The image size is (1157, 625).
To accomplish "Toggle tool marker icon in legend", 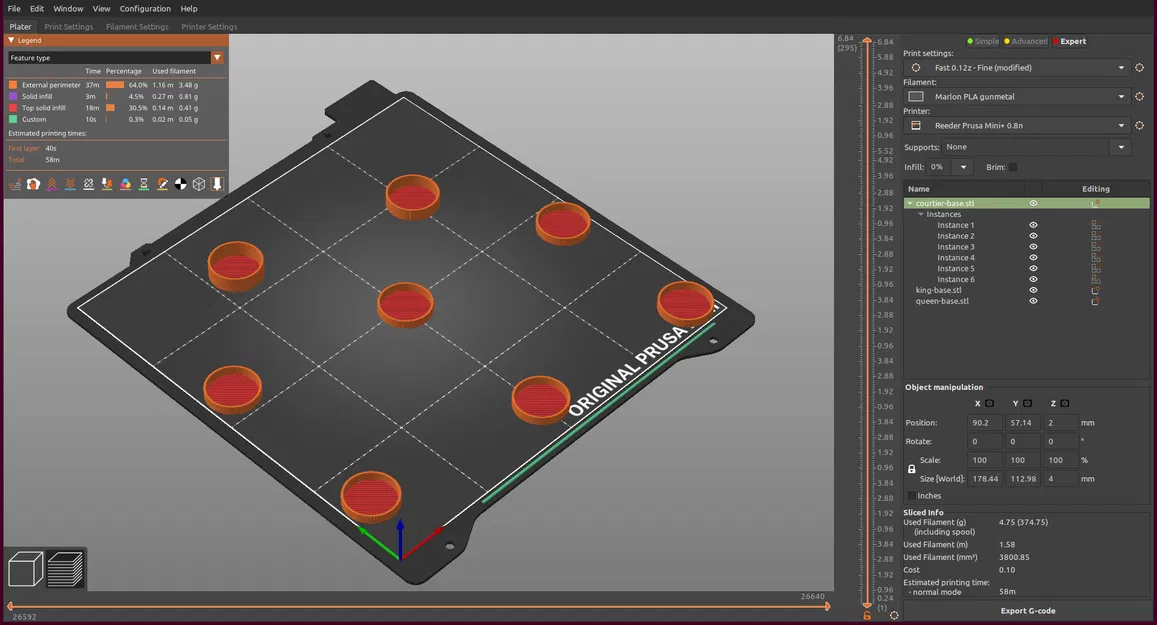I will click(217, 184).
